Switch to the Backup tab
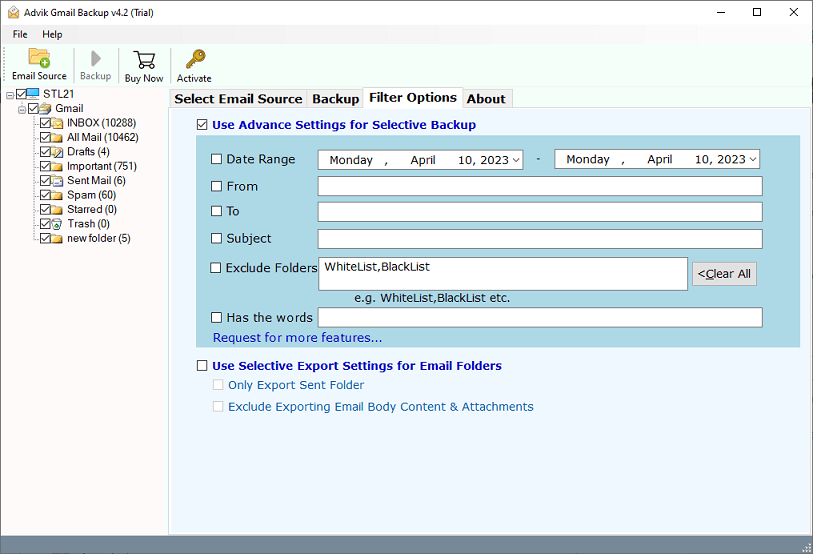Viewport: 813px width, 554px height. [x=335, y=99]
